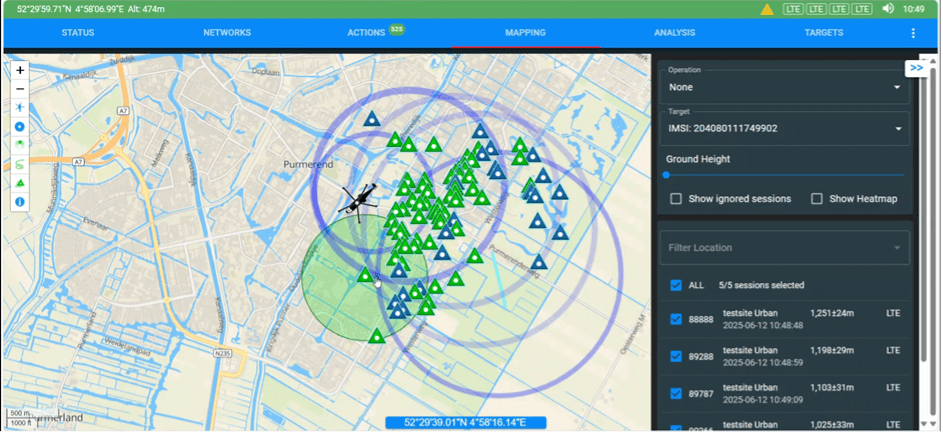This screenshot has height=433, width=943.
Task: Click the green coverage fan map icon
Action: click(x=20, y=145)
